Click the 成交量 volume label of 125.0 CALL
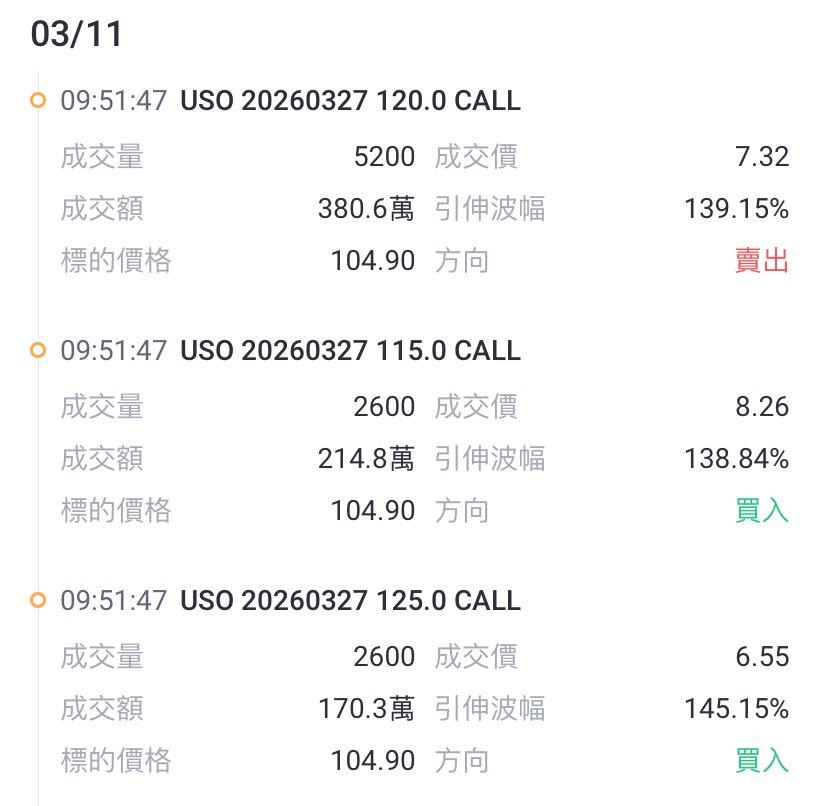 coord(103,657)
